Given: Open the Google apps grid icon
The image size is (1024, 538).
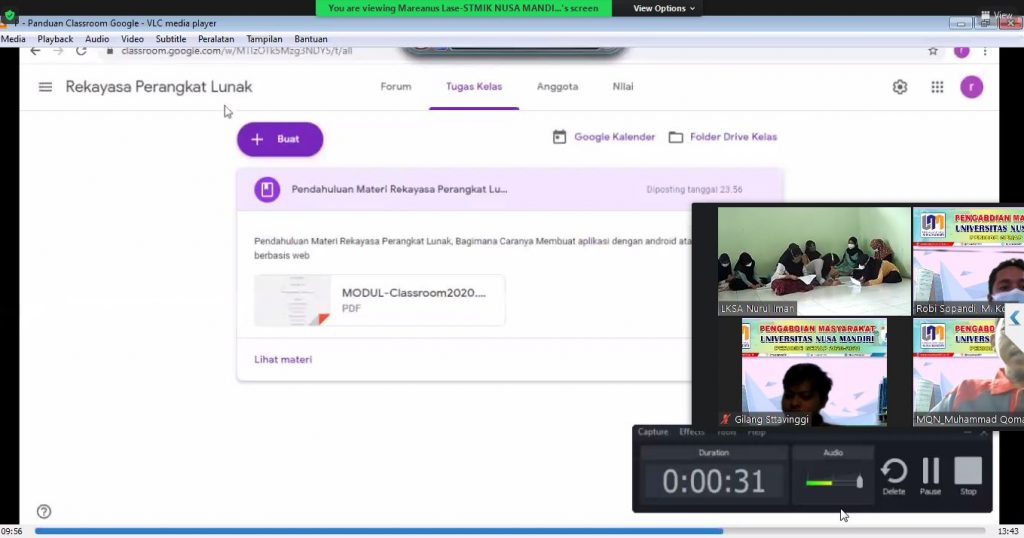Looking at the screenshot, I should 937,87.
